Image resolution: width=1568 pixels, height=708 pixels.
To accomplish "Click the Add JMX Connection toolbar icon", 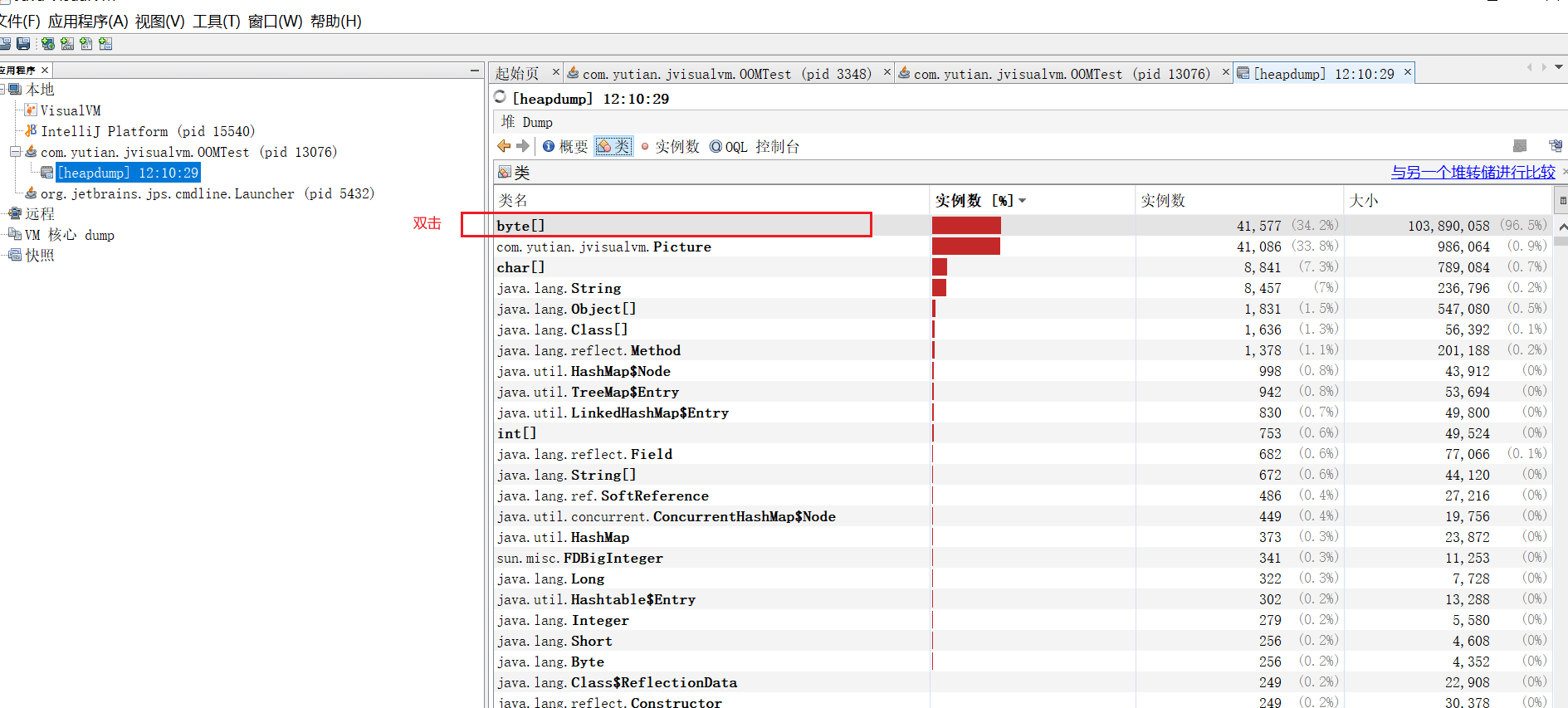I will pos(67,44).
